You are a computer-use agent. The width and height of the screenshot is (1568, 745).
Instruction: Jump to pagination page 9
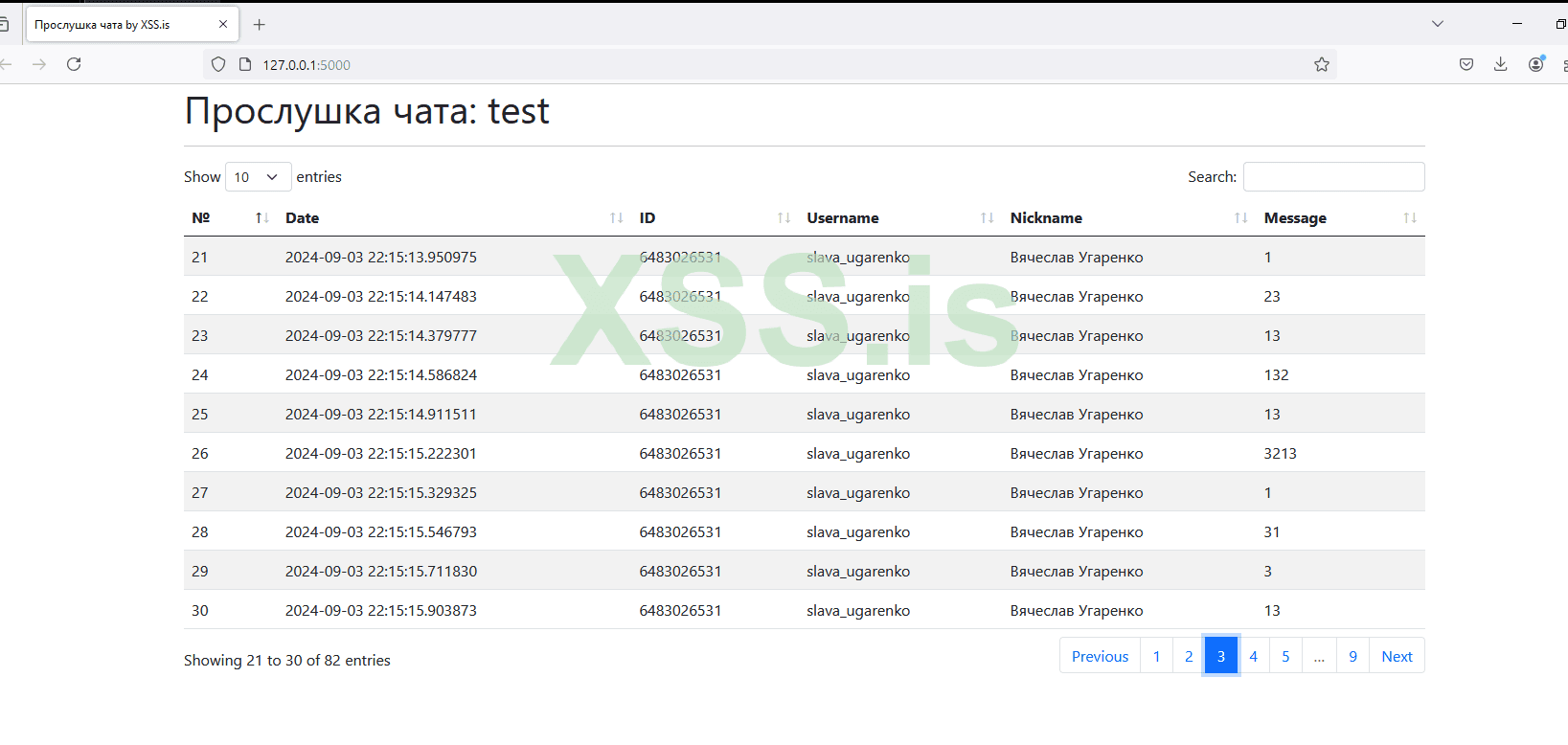[x=1352, y=656]
